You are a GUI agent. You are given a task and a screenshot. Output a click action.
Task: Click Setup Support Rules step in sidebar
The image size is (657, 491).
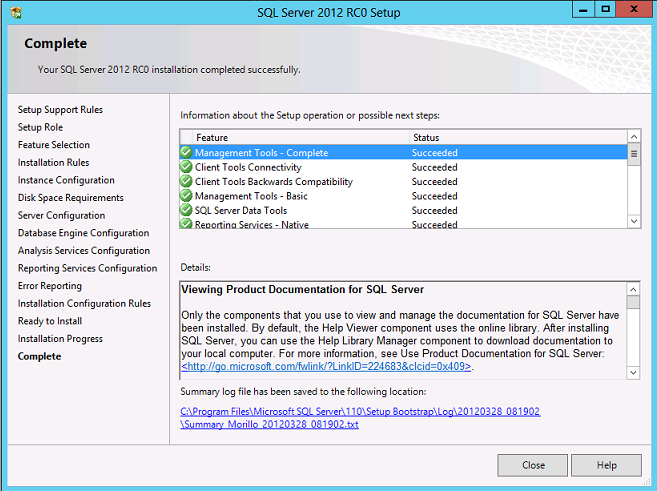60,110
